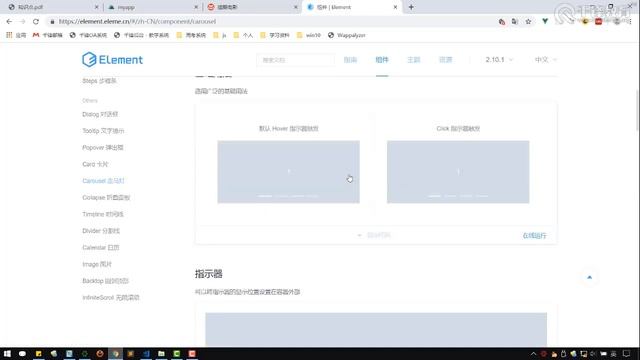Bookmark this page with the star icon
The image size is (640, 360).
528,21
